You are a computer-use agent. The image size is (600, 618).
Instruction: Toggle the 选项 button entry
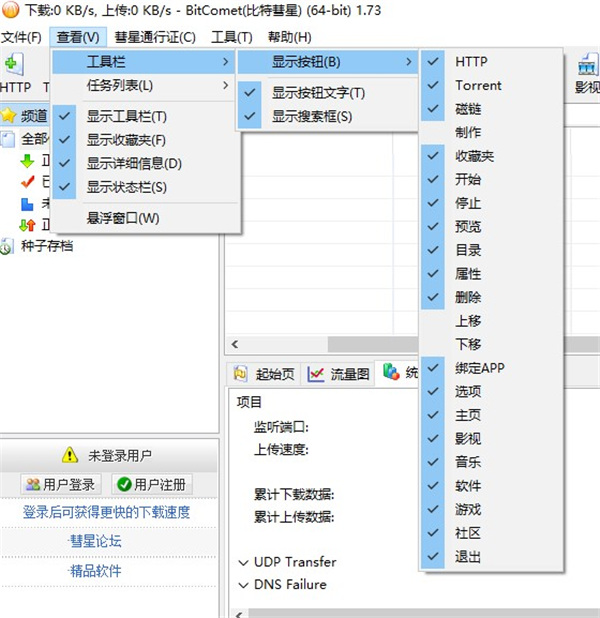coord(491,392)
